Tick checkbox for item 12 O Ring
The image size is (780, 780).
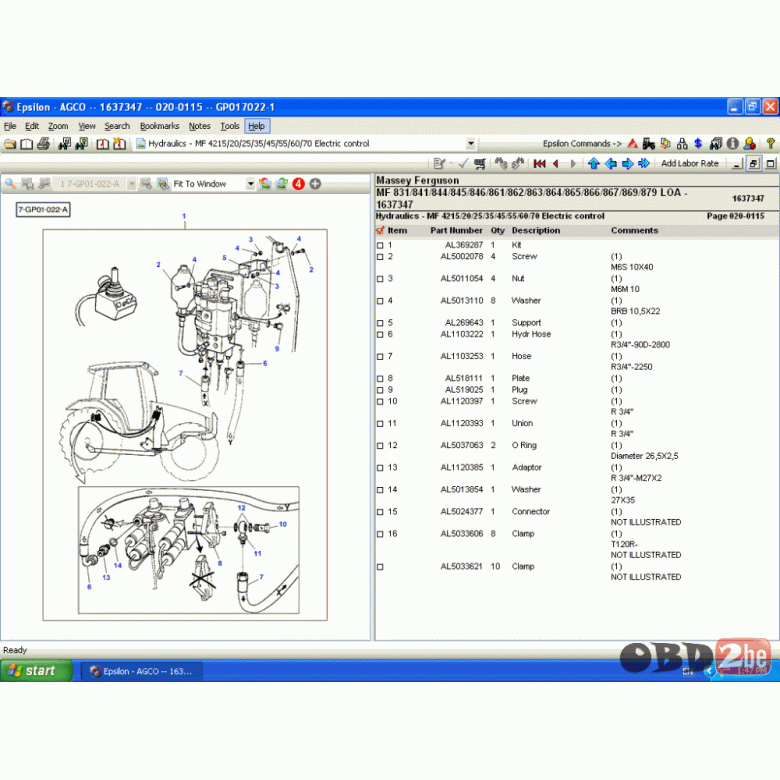pos(380,446)
